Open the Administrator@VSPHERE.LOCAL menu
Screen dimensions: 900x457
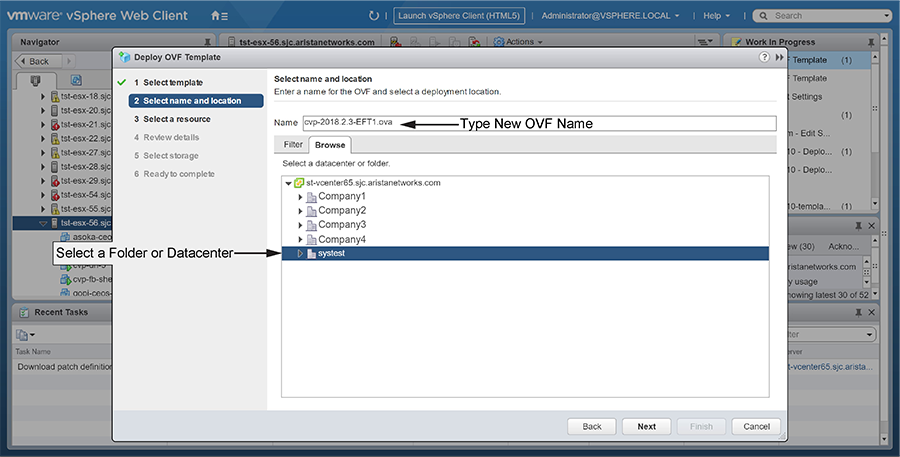tap(610, 16)
